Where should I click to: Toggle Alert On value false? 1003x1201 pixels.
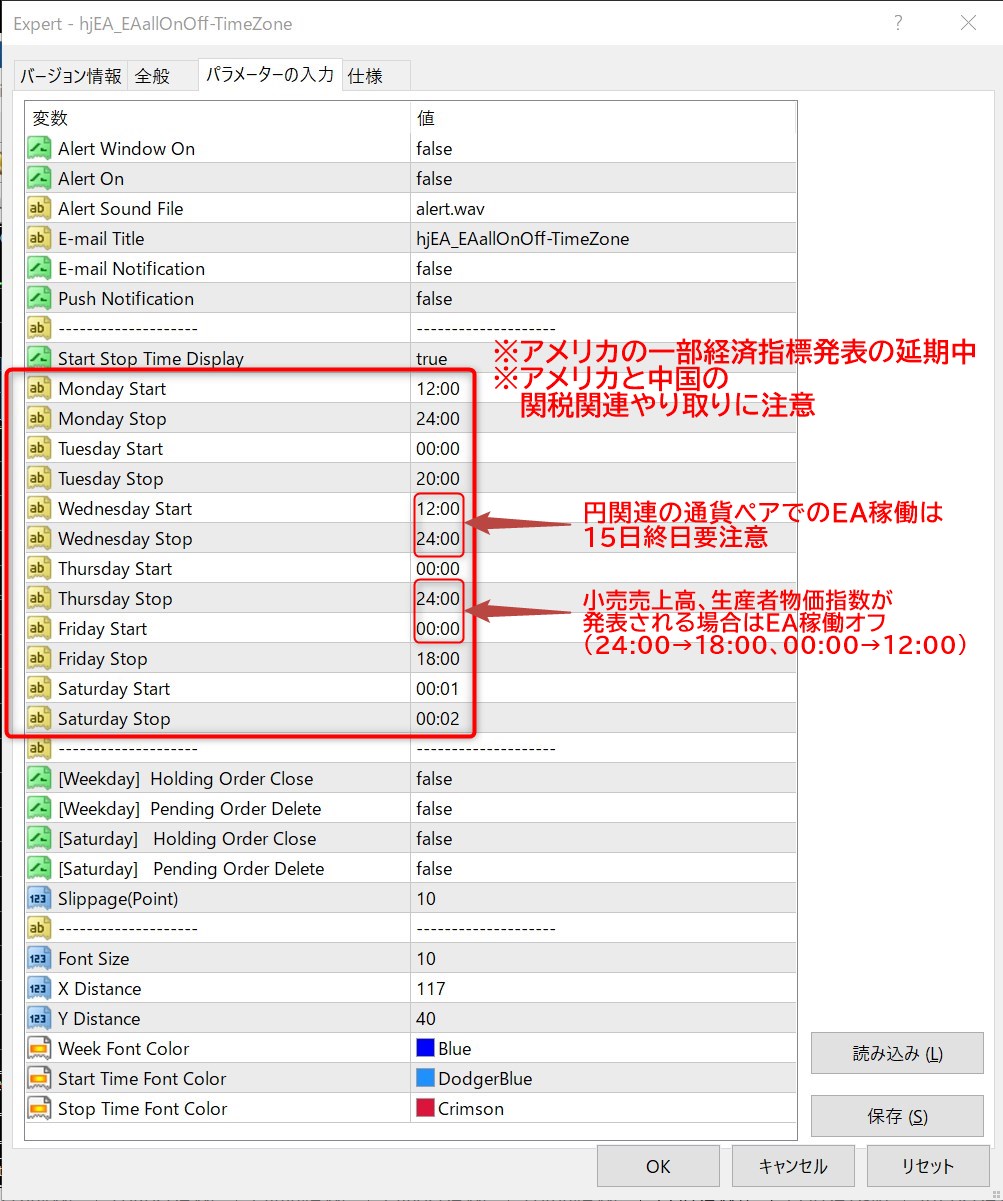click(x=434, y=179)
